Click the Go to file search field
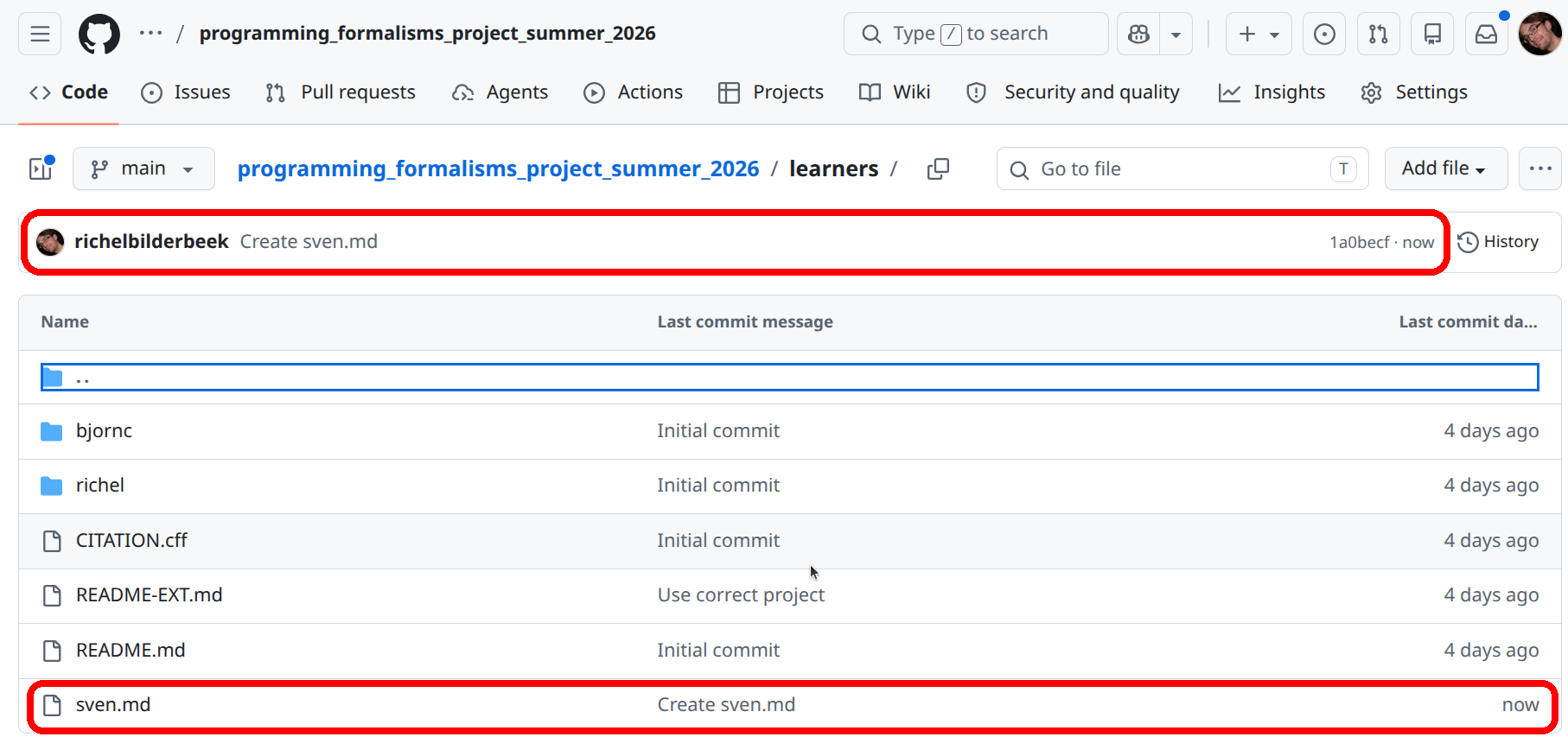This screenshot has width=1568, height=737. coord(1181,169)
